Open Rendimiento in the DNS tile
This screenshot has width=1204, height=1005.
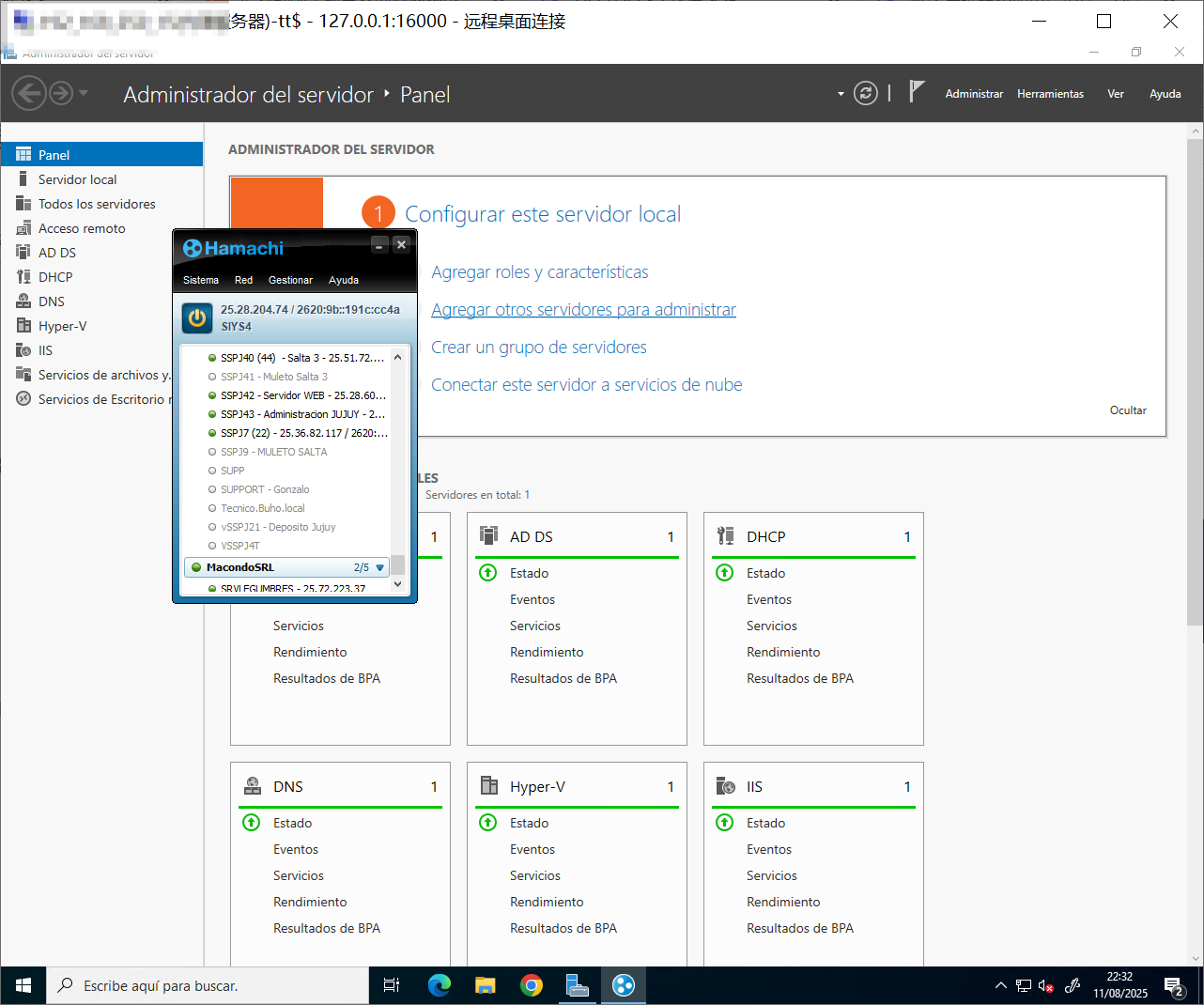(310, 902)
